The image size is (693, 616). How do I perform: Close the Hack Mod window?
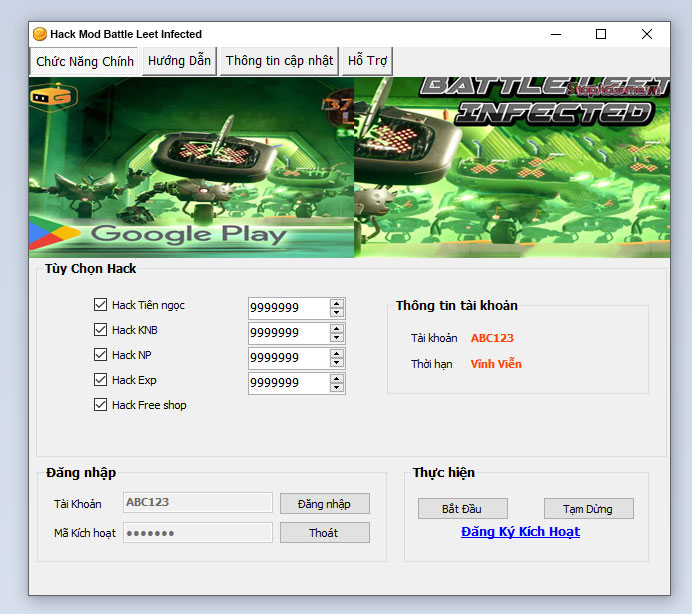[x=647, y=34]
